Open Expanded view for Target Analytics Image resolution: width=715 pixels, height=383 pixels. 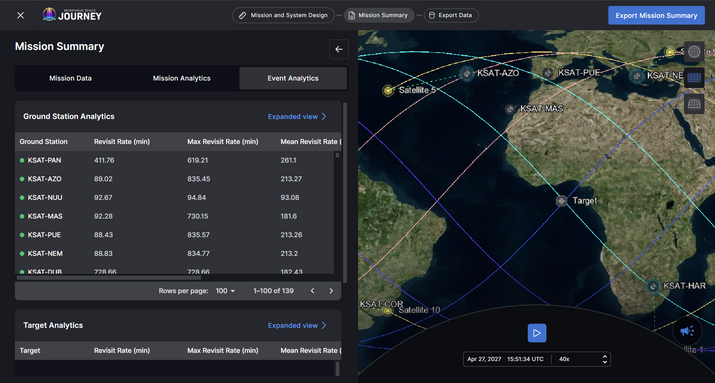click(297, 325)
